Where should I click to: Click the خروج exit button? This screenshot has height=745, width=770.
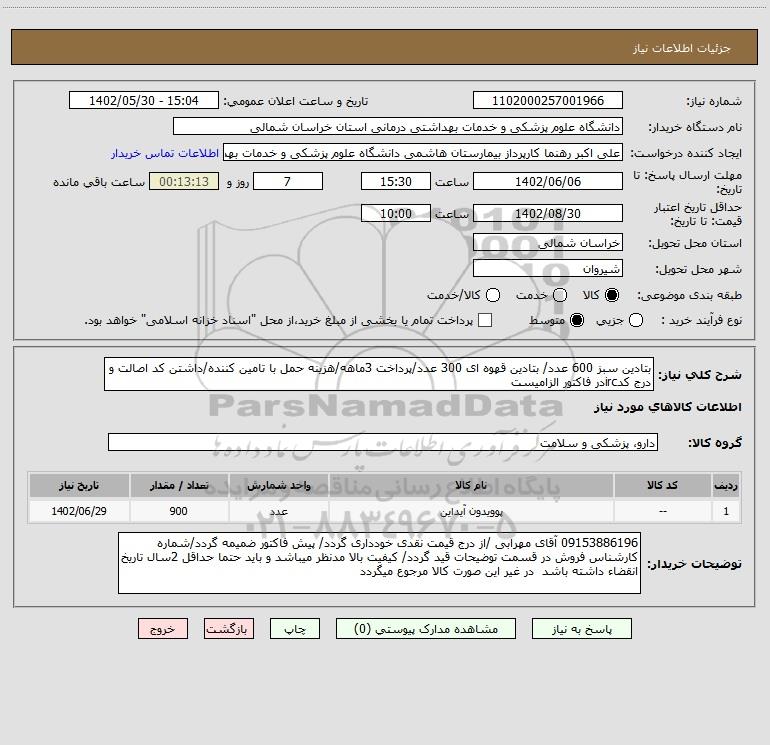coord(163,629)
